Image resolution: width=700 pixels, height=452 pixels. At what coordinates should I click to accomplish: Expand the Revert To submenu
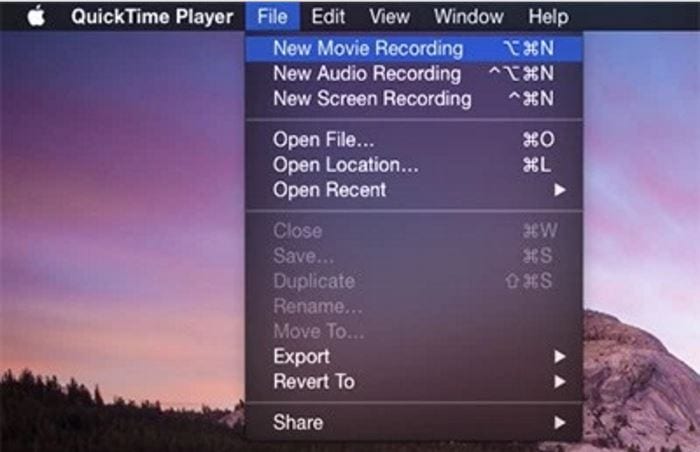(414, 381)
